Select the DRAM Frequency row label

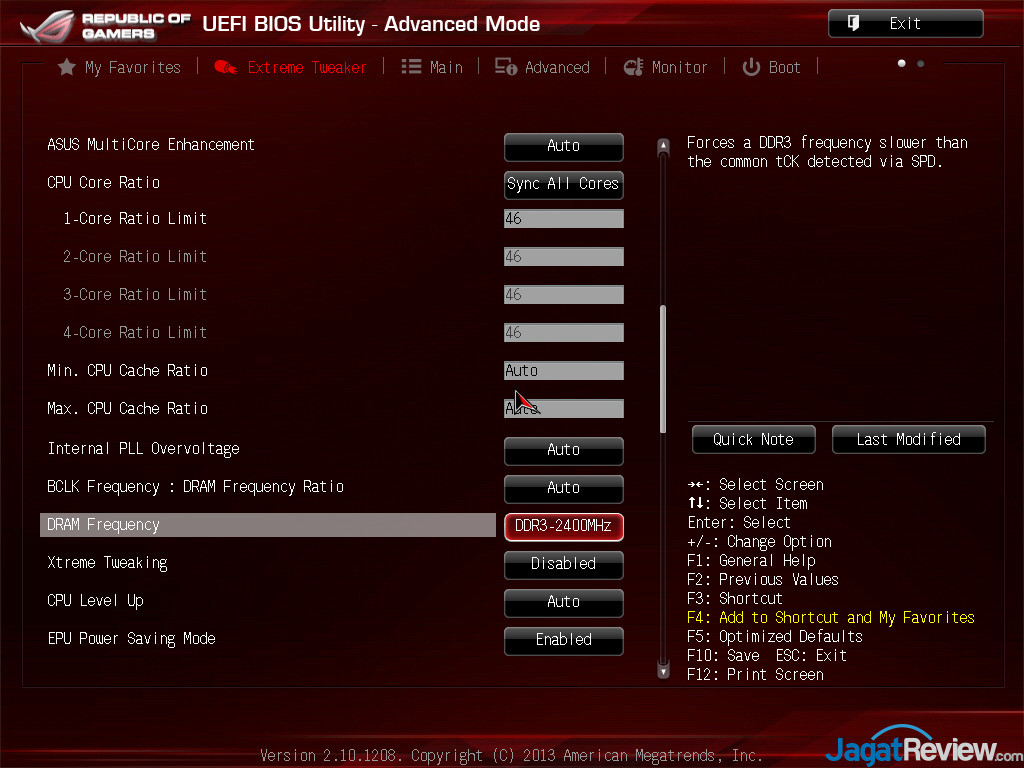[103, 525]
